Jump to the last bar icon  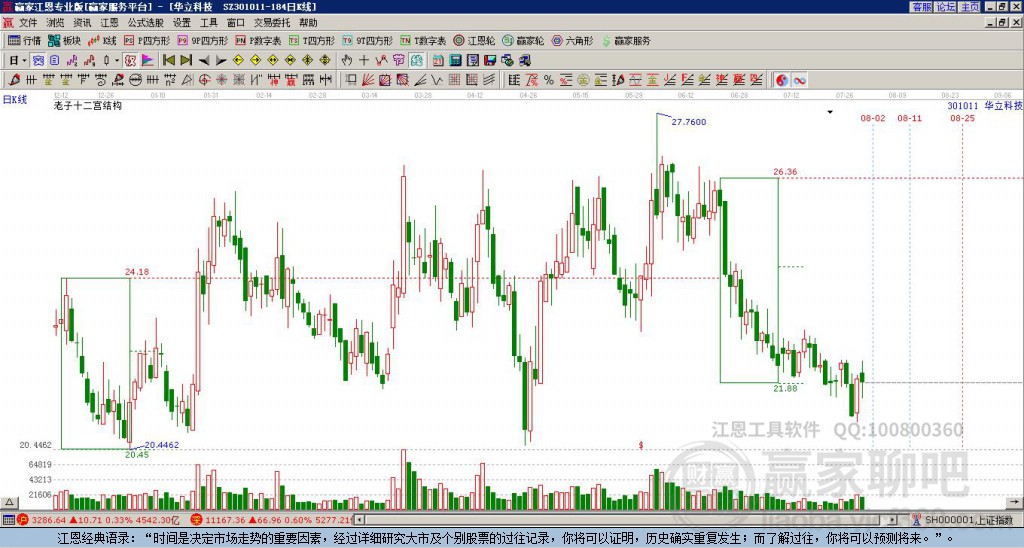coord(186,61)
